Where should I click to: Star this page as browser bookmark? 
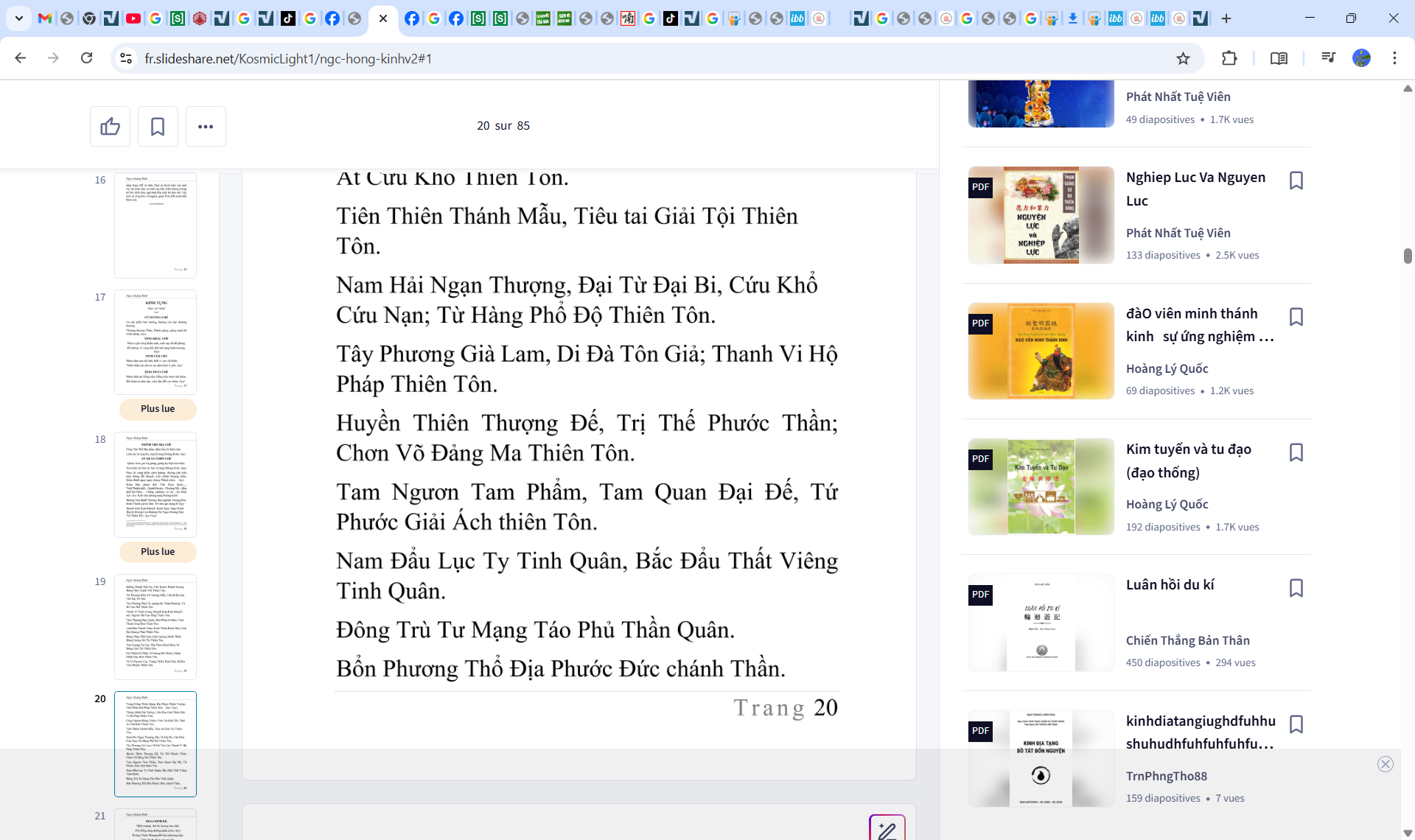click(x=1183, y=58)
